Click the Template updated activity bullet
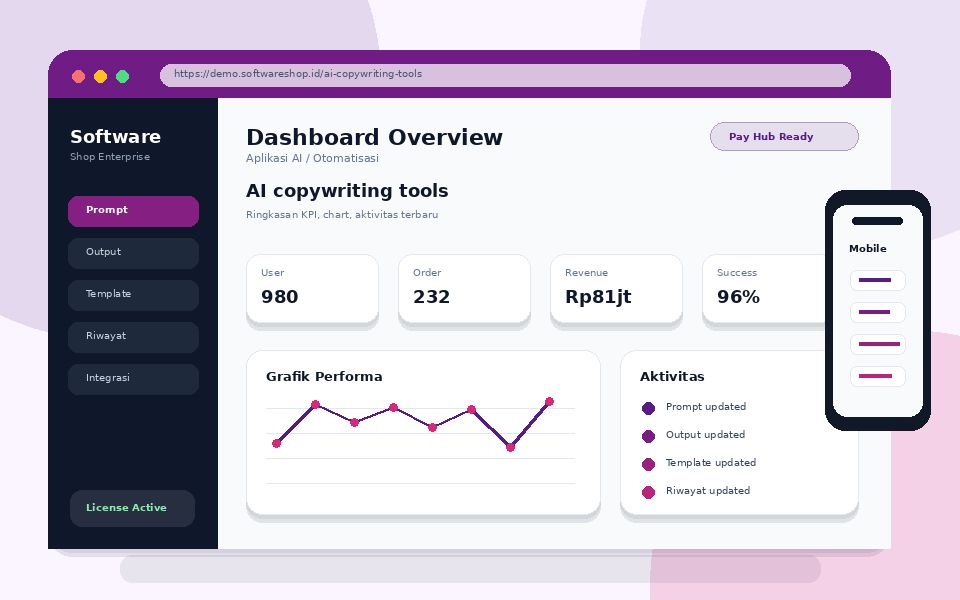 click(648, 464)
